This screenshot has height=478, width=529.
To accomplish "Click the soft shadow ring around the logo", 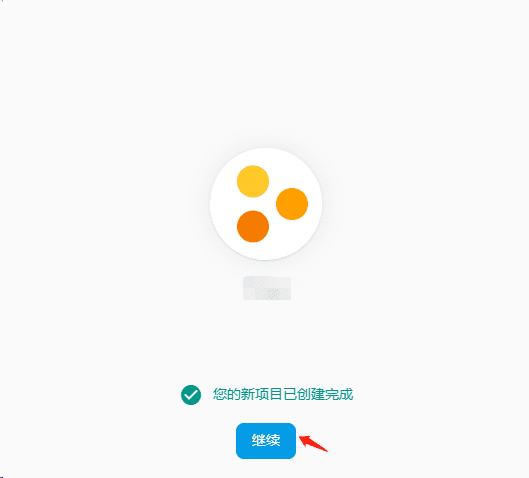I will coord(203,204).
